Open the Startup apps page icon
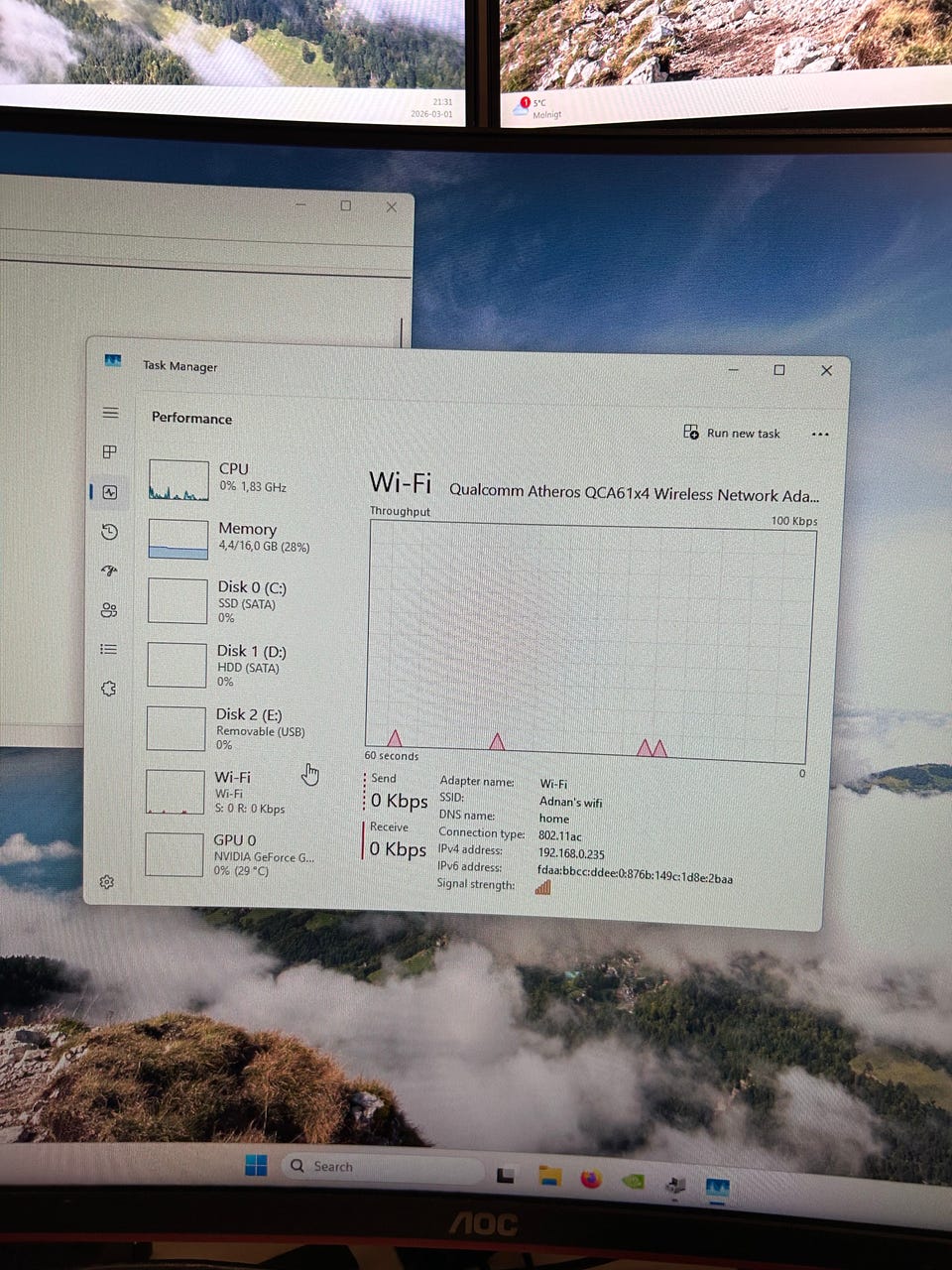 coord(109,571)
